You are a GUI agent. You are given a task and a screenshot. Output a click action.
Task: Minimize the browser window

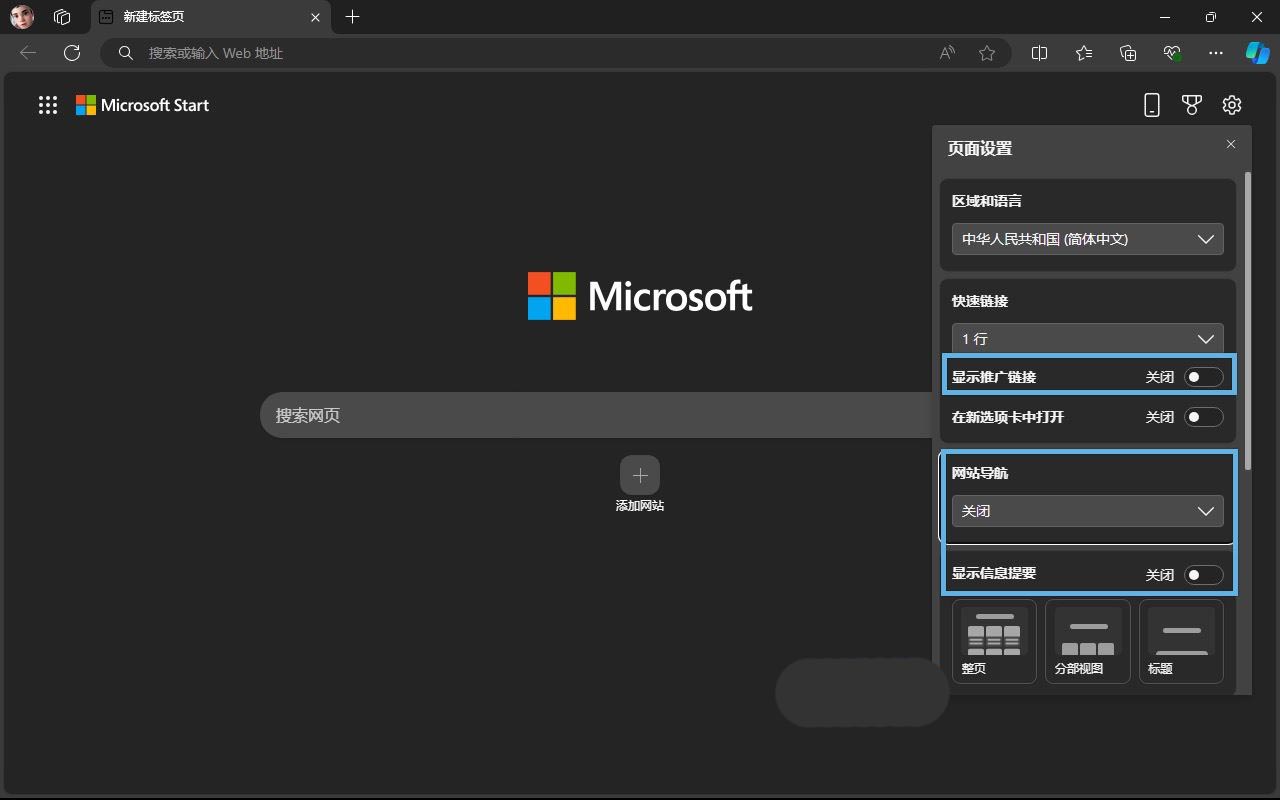(x=1165, y=17)
